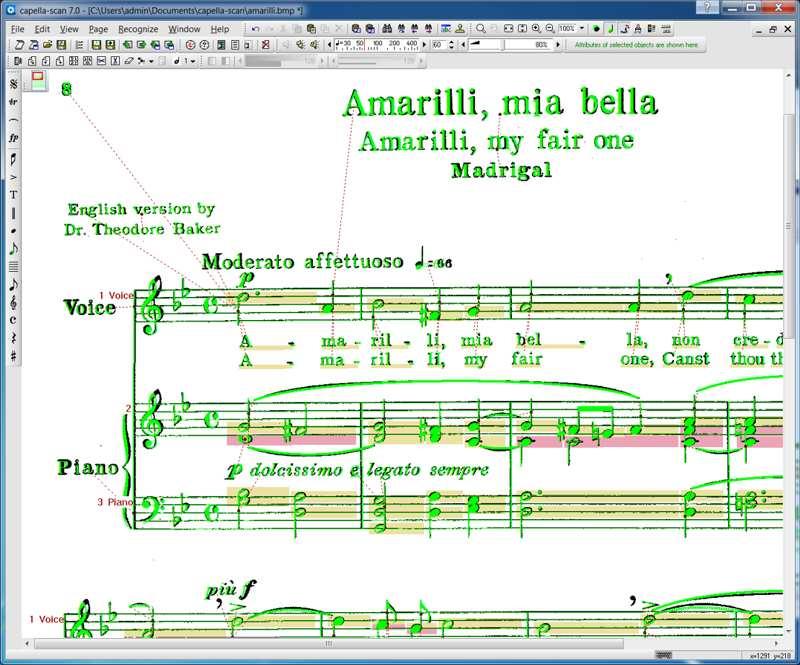Select the accent (>) tool
Image resolution: width=800 pixels, height=665 pixels.
[14, 177]
